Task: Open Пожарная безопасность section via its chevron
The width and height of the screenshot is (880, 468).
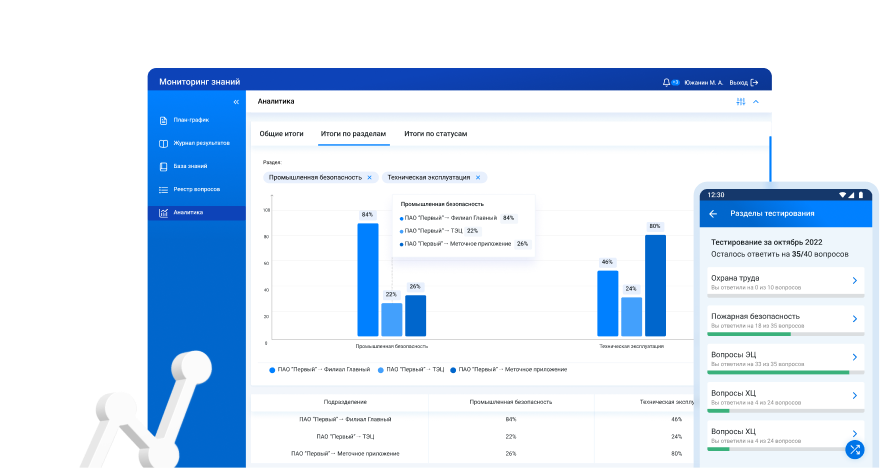Action: (855, 319)
